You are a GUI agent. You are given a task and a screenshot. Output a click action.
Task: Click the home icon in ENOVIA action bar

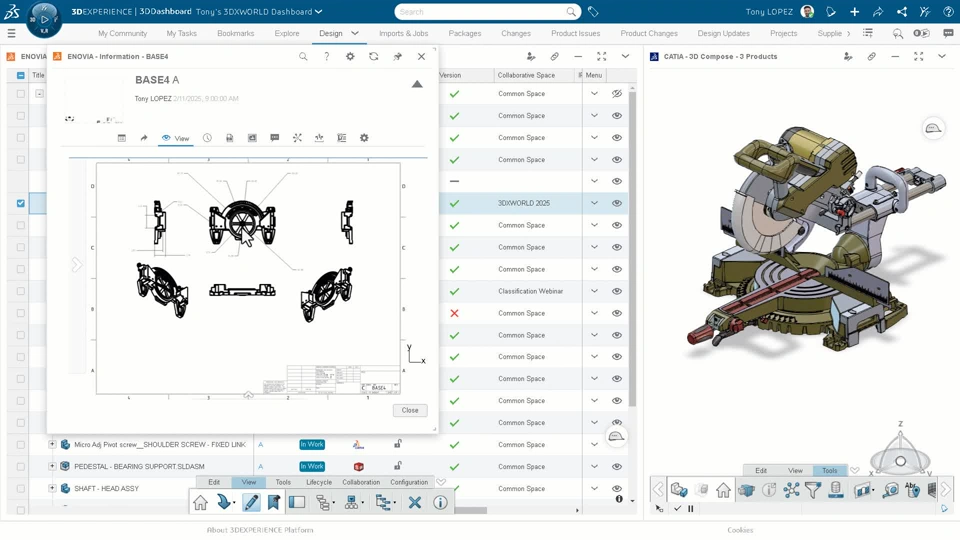coord(200,503)
